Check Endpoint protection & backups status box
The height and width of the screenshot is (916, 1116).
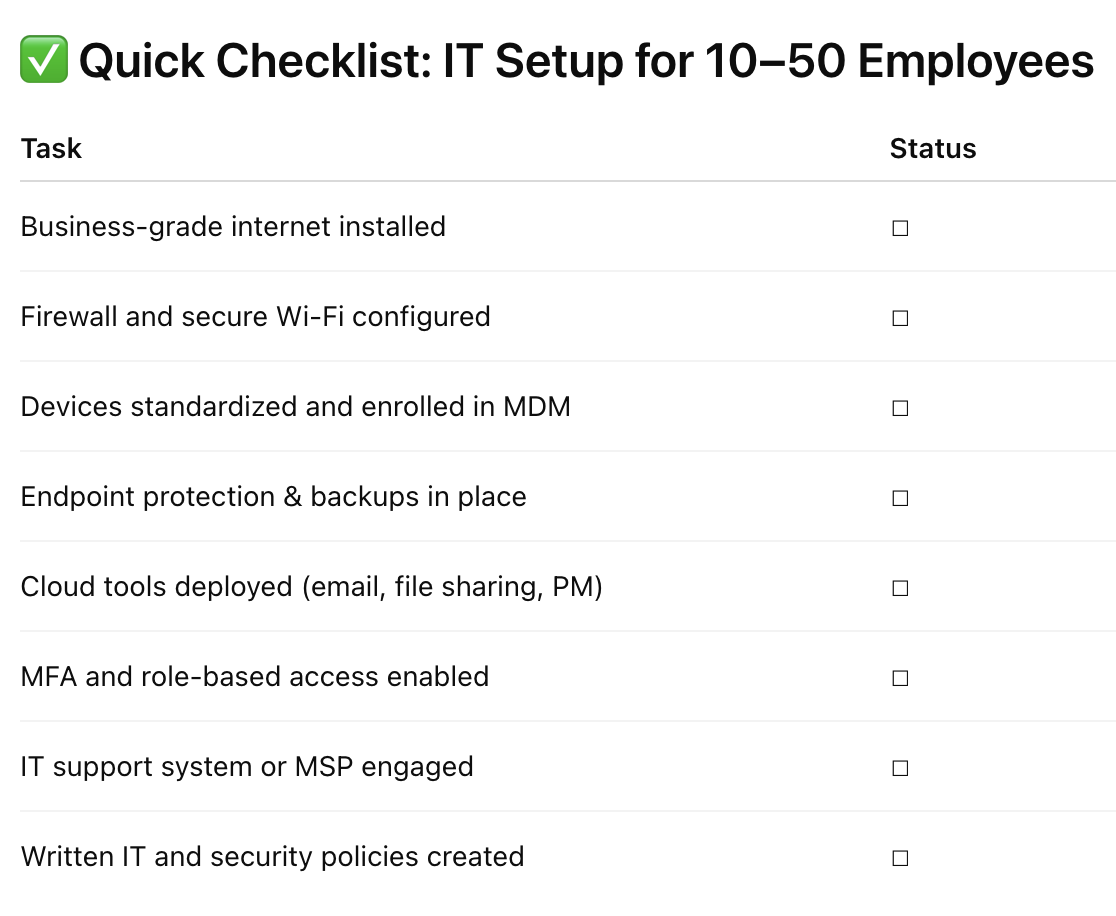(900, 498)
